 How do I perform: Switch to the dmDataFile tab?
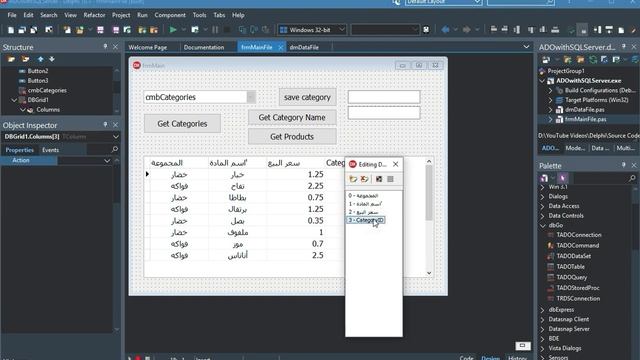[x=304, y=47]
